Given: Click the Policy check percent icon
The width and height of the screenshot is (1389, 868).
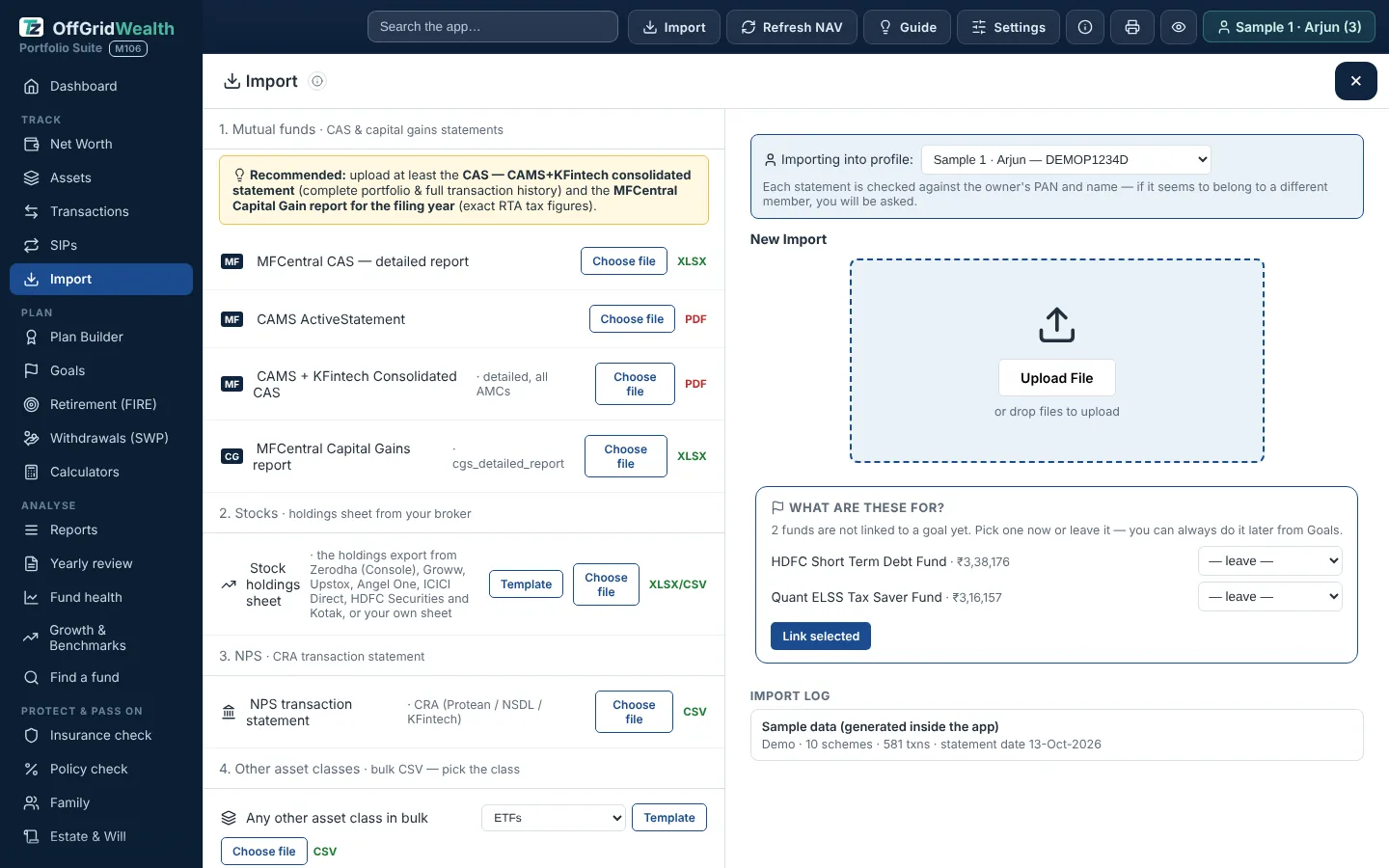Looking at the screenshot, I should pos(32,769).
